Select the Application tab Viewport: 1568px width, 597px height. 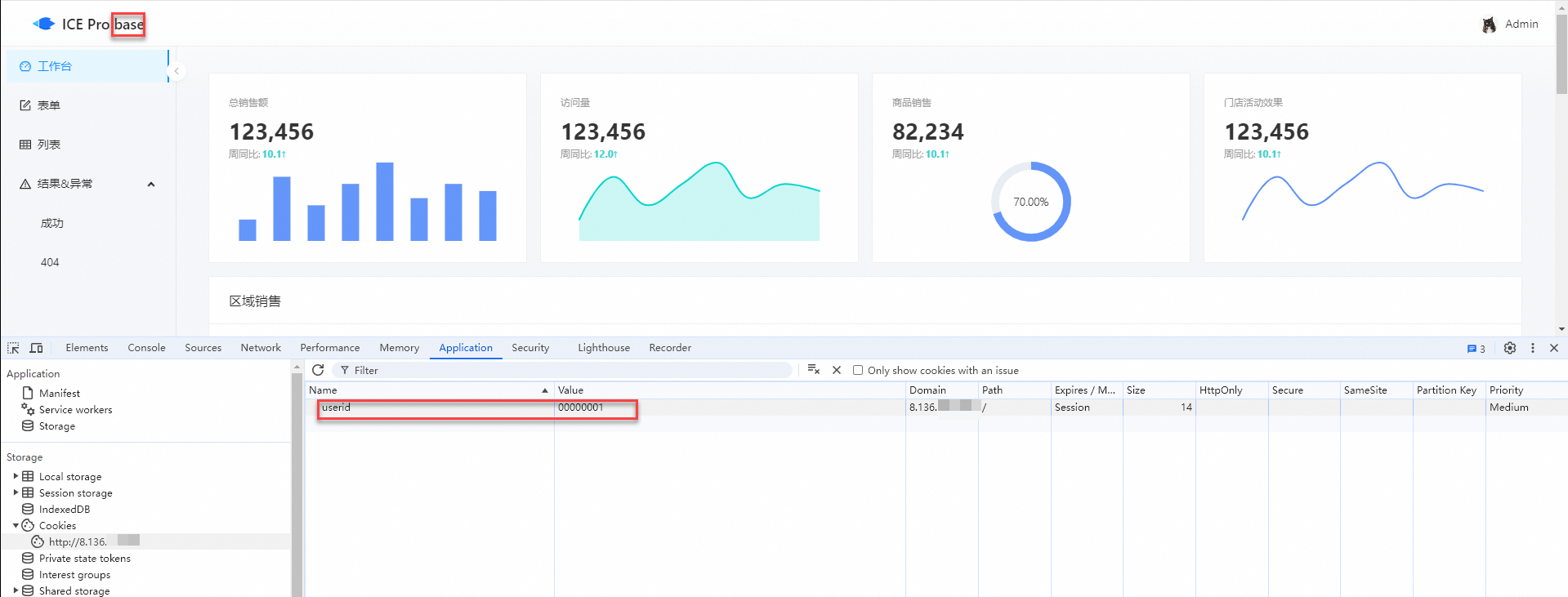(466, 348)
